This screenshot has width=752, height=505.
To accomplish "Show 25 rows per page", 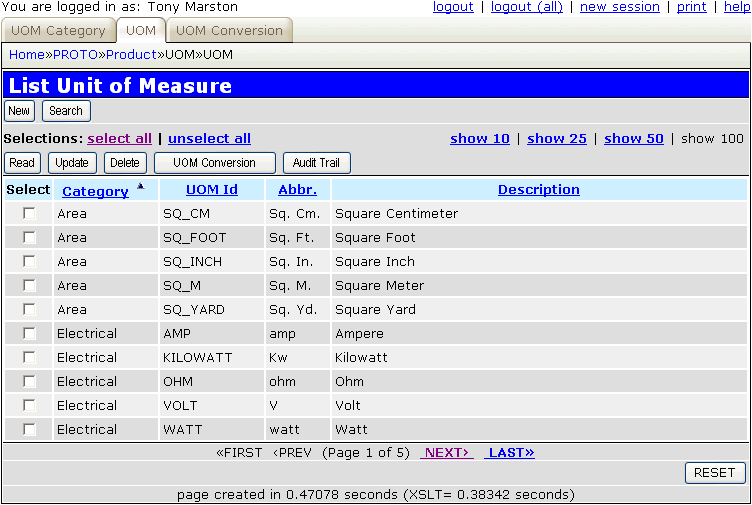I will tap(557, 139).
